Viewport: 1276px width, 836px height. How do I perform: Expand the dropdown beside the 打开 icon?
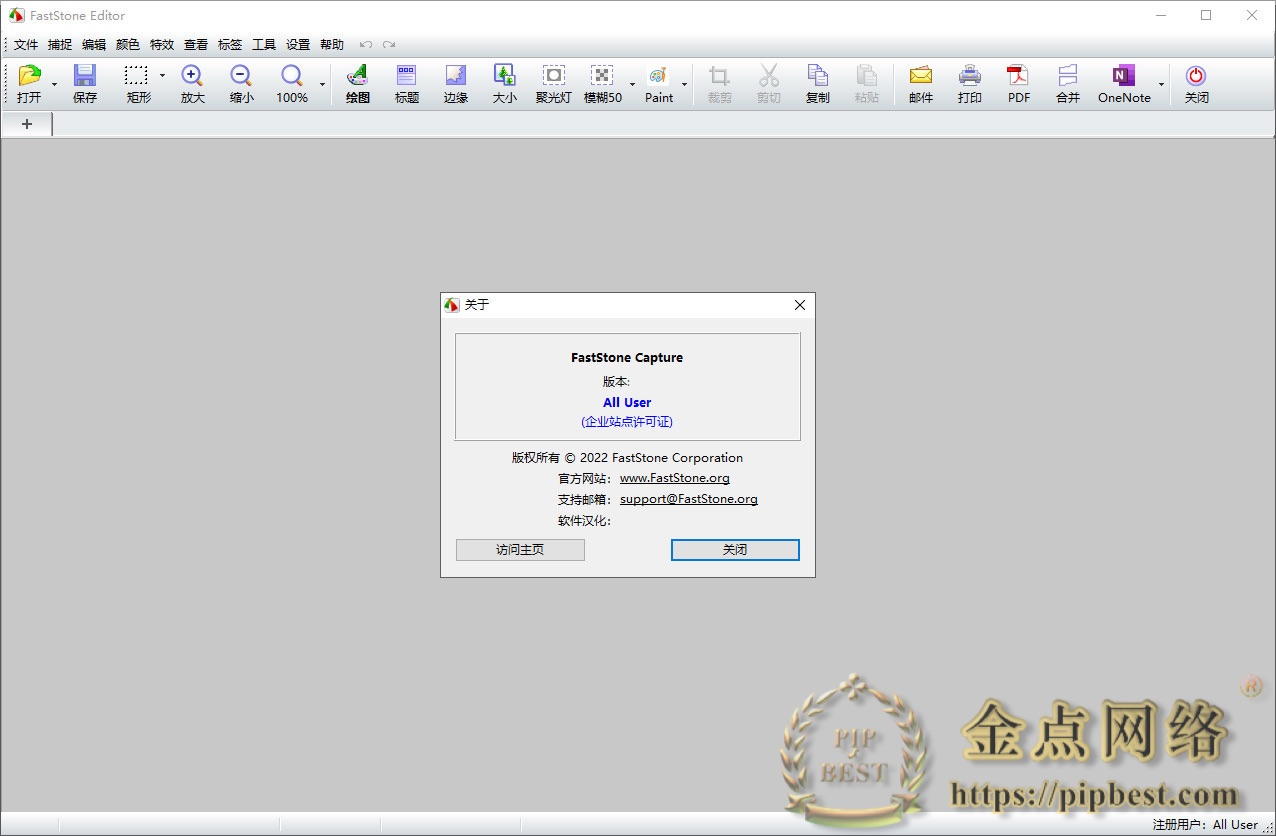(54, 85)
